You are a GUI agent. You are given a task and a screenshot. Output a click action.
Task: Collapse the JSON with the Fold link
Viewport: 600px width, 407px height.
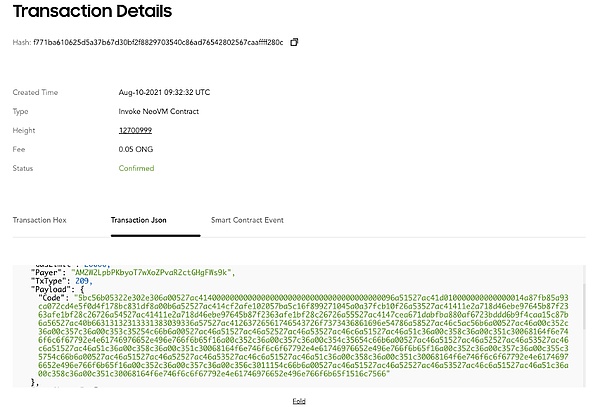(x=299, y=400)
